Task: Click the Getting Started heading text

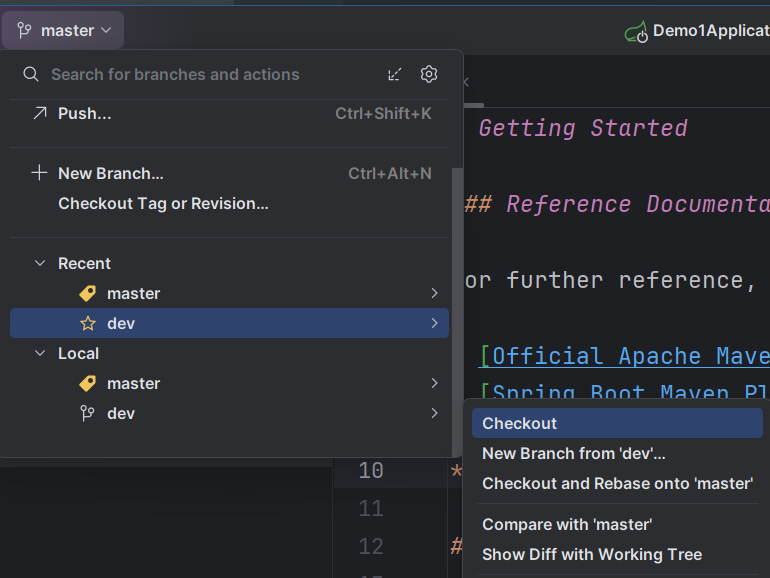Action: pos(583,129)
